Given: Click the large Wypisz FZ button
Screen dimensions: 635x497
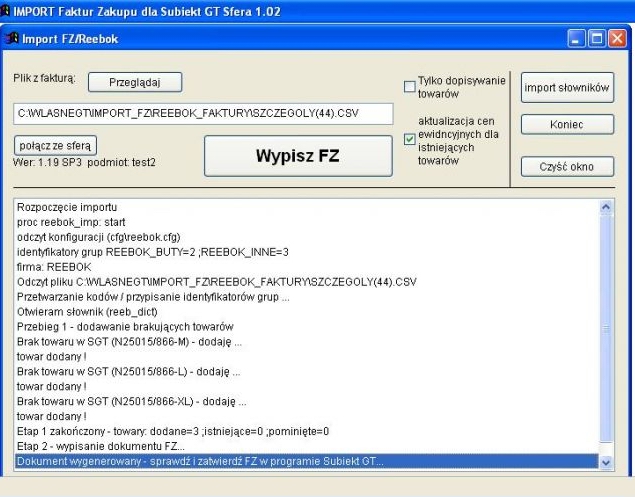Looking at the screenshot, I should click(298, 156).
